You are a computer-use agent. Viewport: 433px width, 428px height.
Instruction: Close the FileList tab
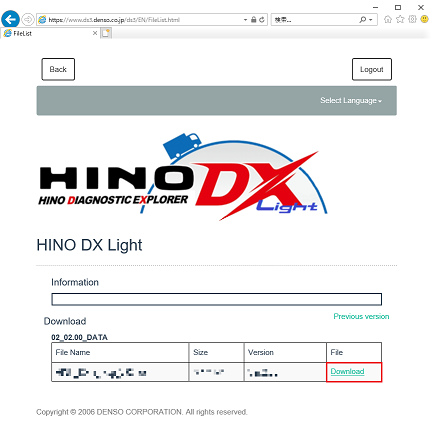coord(95,33)
